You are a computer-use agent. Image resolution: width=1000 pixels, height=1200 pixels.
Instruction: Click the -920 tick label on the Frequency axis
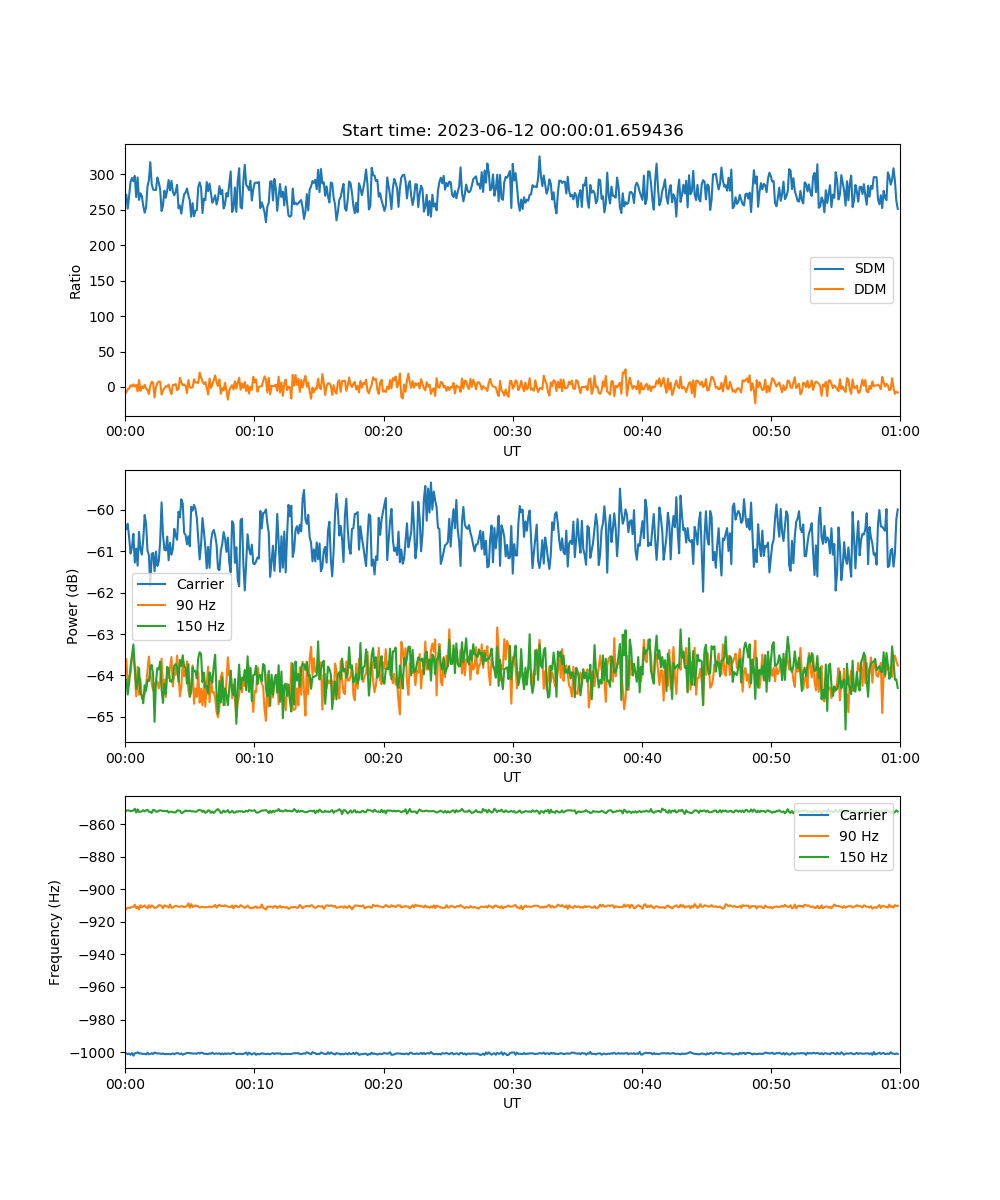click(97, 923)
